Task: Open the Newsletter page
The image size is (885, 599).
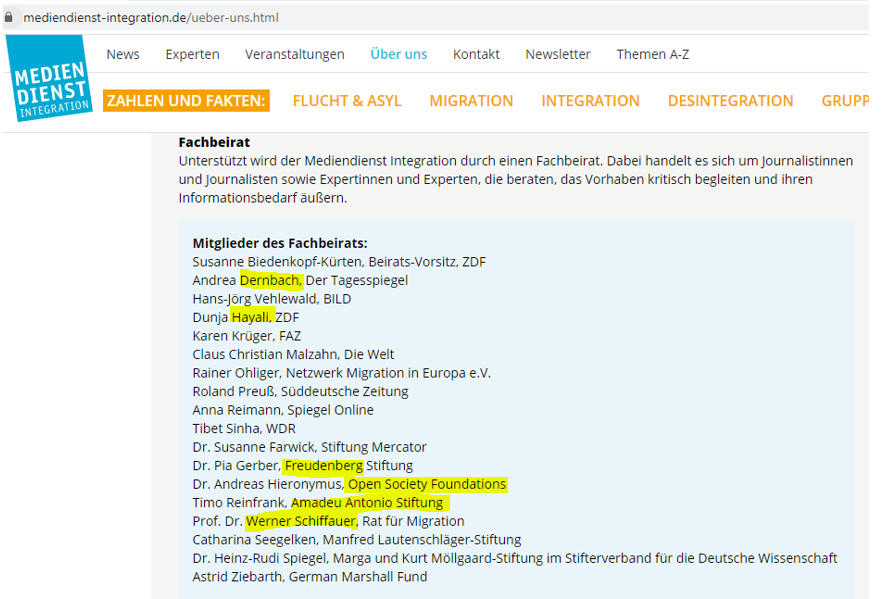Action: 558,54
